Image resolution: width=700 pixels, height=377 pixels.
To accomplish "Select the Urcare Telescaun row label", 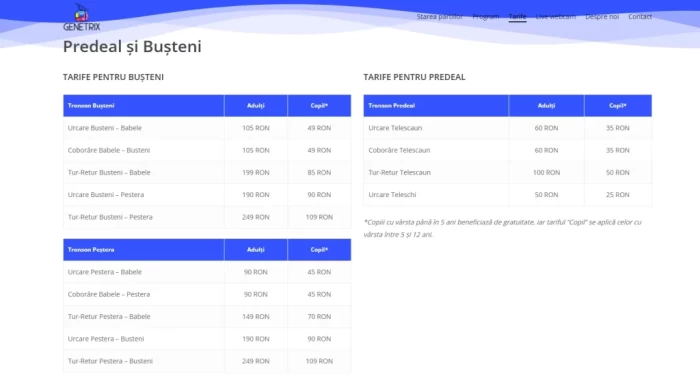I will 395,128.
